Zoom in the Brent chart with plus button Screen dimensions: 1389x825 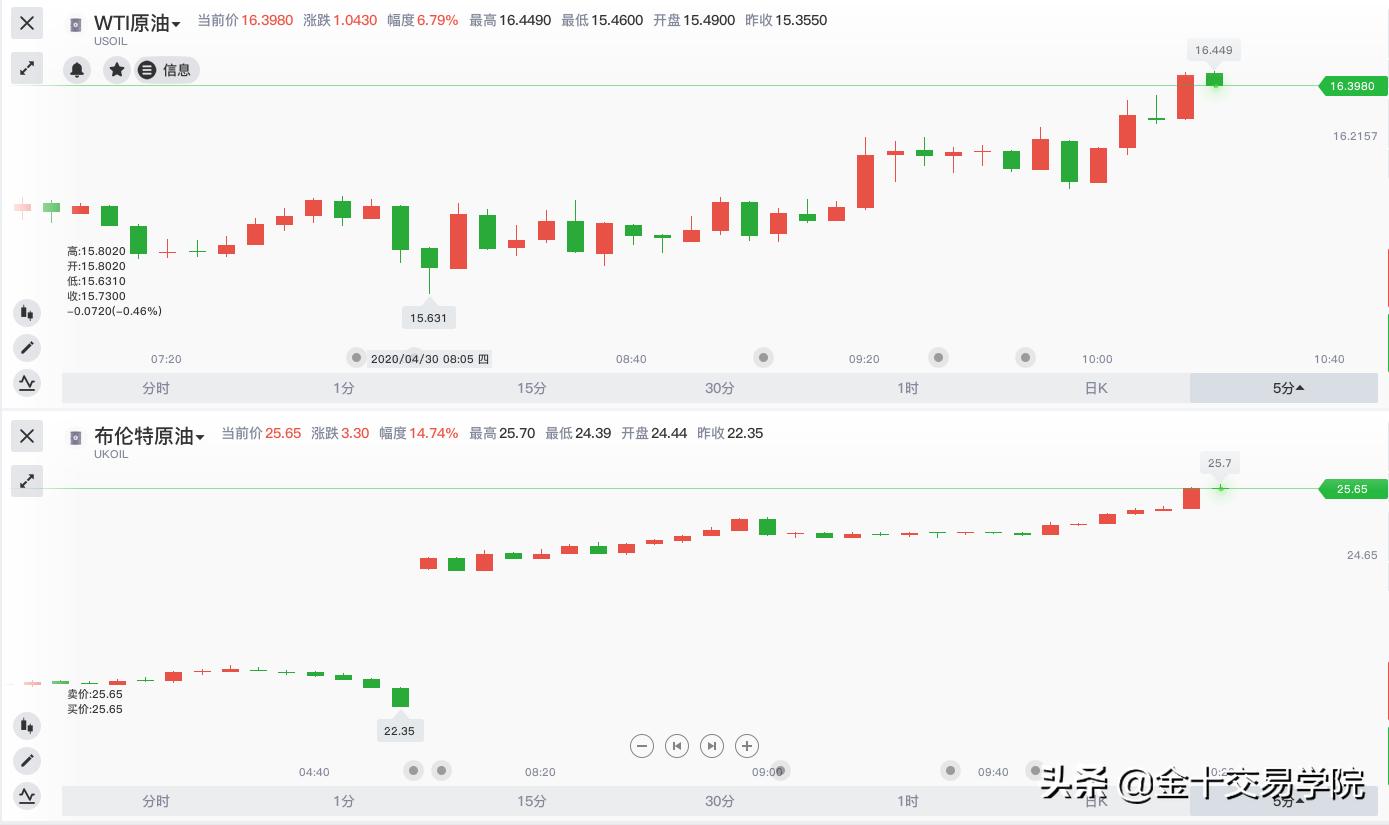coord(747,745)
